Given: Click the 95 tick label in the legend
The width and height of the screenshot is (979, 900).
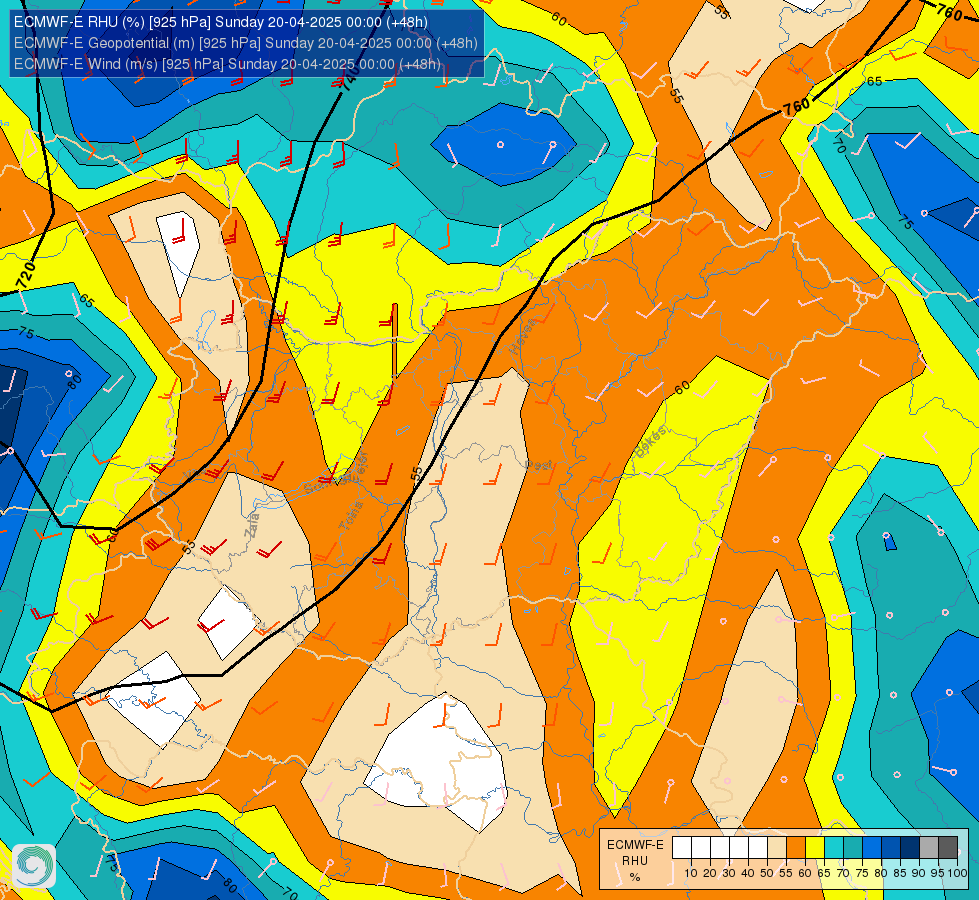Looking at the screenshot, I should (938, 873).
